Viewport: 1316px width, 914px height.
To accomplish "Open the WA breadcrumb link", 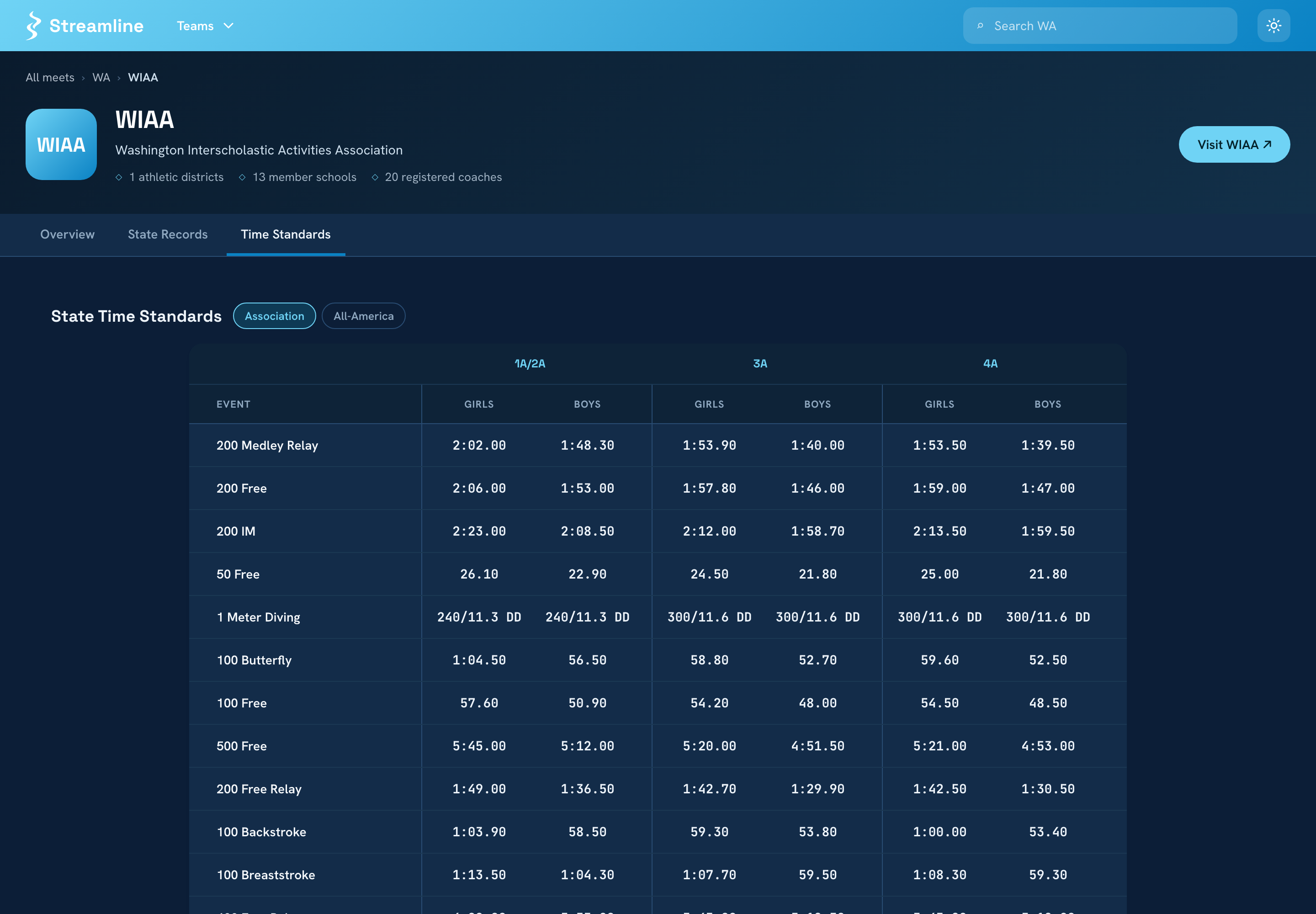I will pos(101,77).
